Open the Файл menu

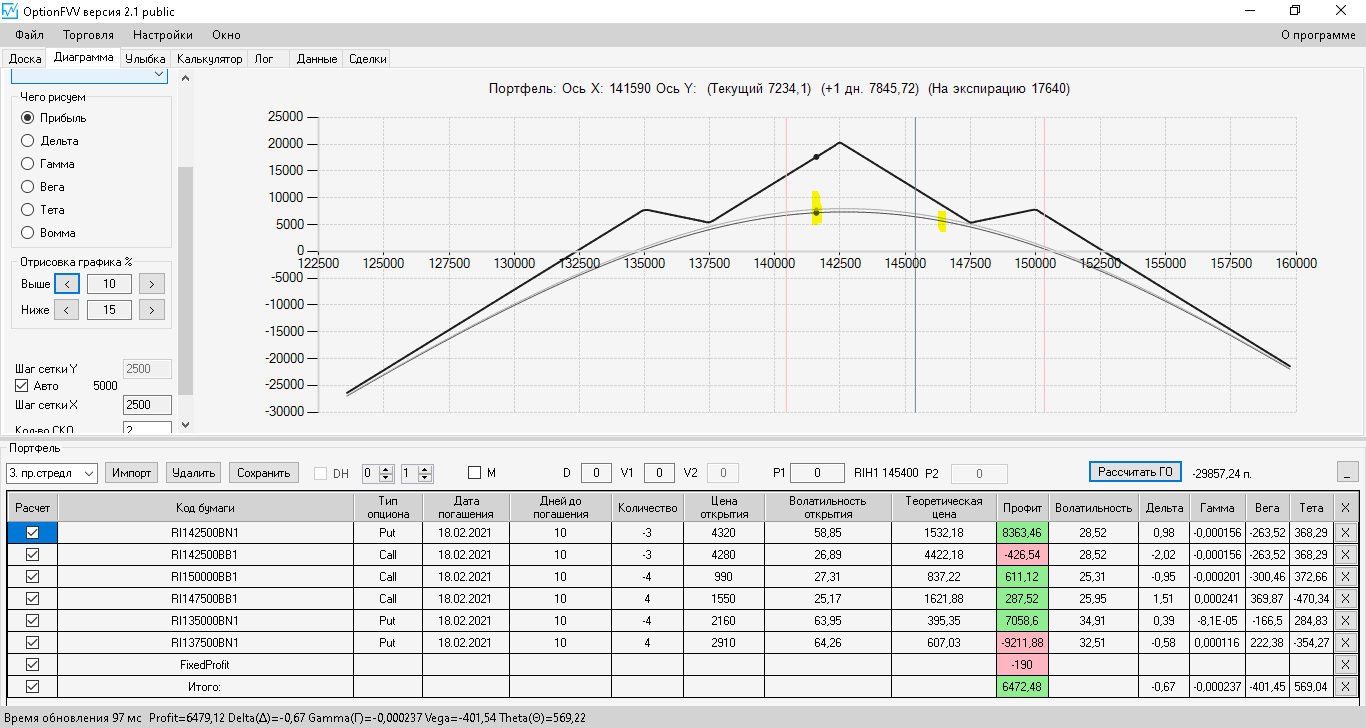[30, 35]
